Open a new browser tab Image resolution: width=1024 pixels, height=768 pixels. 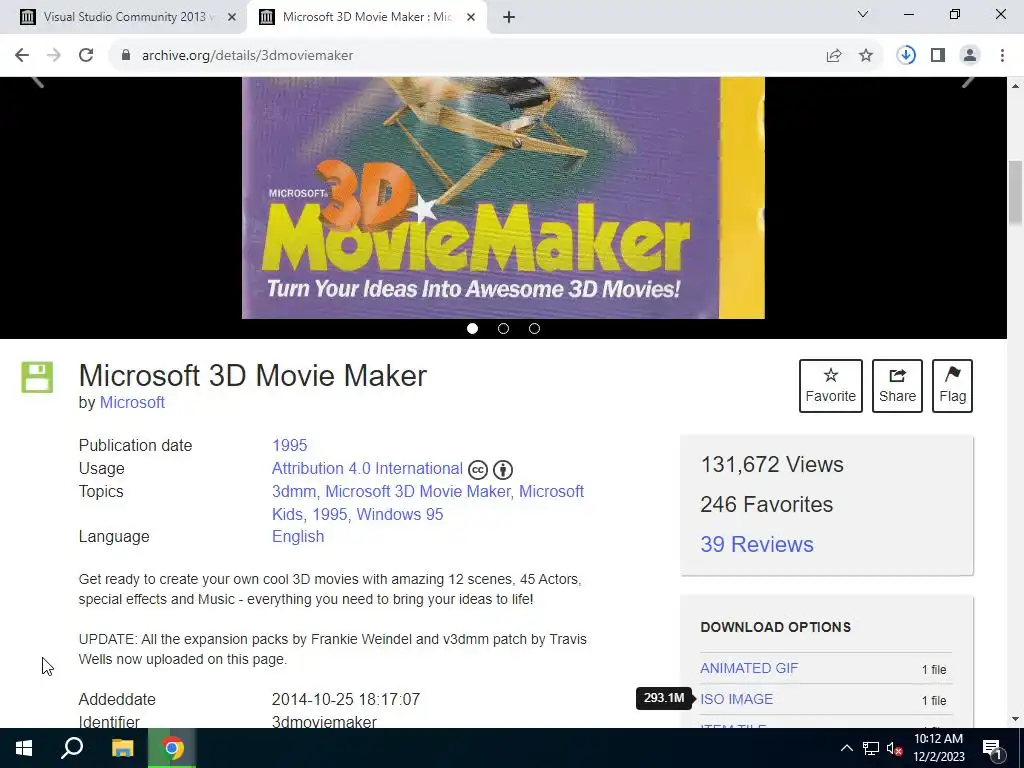(509, 17)
